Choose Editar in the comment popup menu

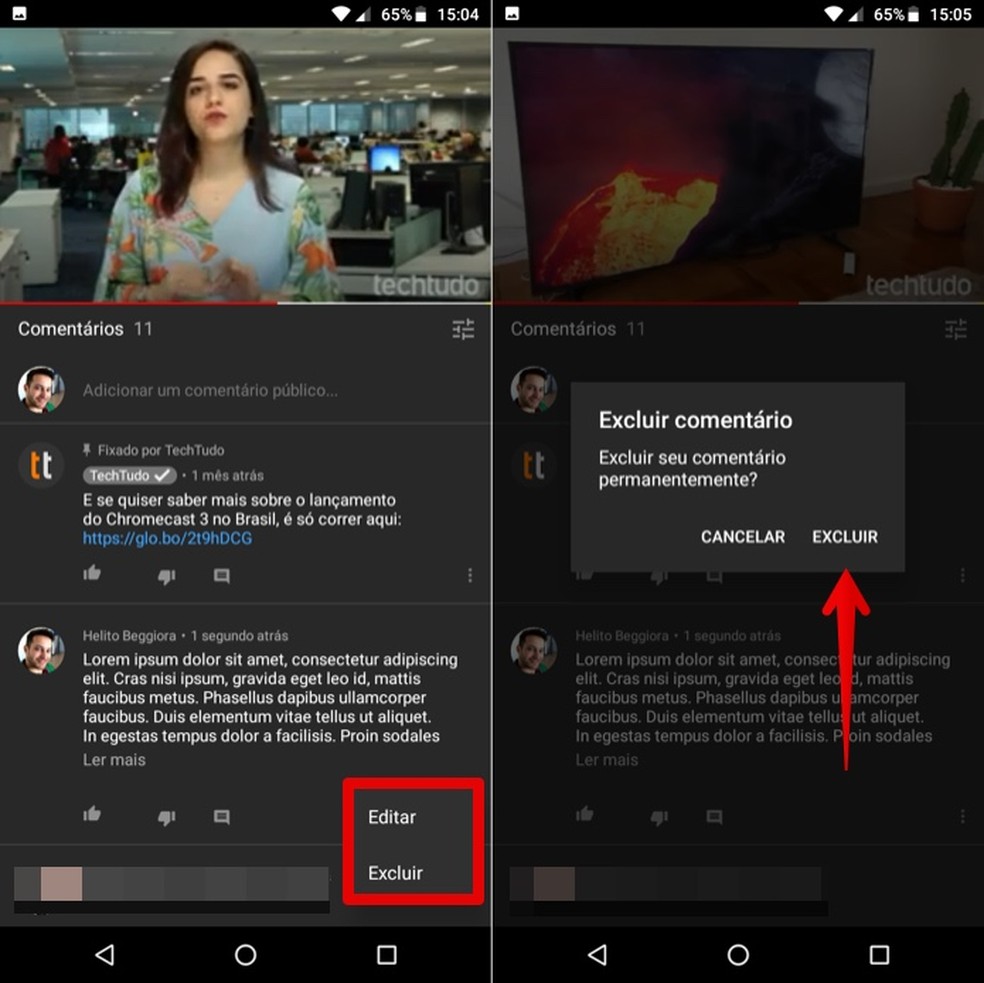(392, 817)
